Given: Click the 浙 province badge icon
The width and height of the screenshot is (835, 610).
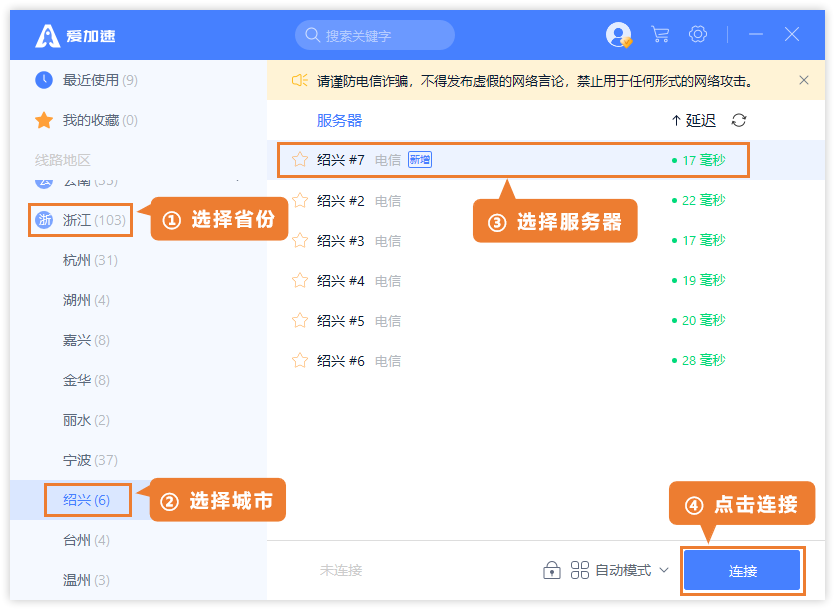Looking at the screenshot, I should point(44,219).
